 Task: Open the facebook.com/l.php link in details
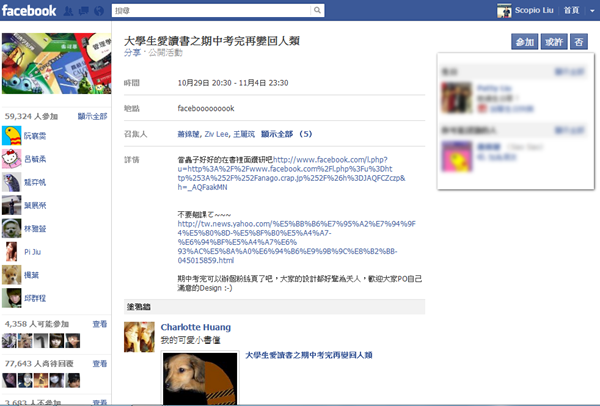point(291,173)
